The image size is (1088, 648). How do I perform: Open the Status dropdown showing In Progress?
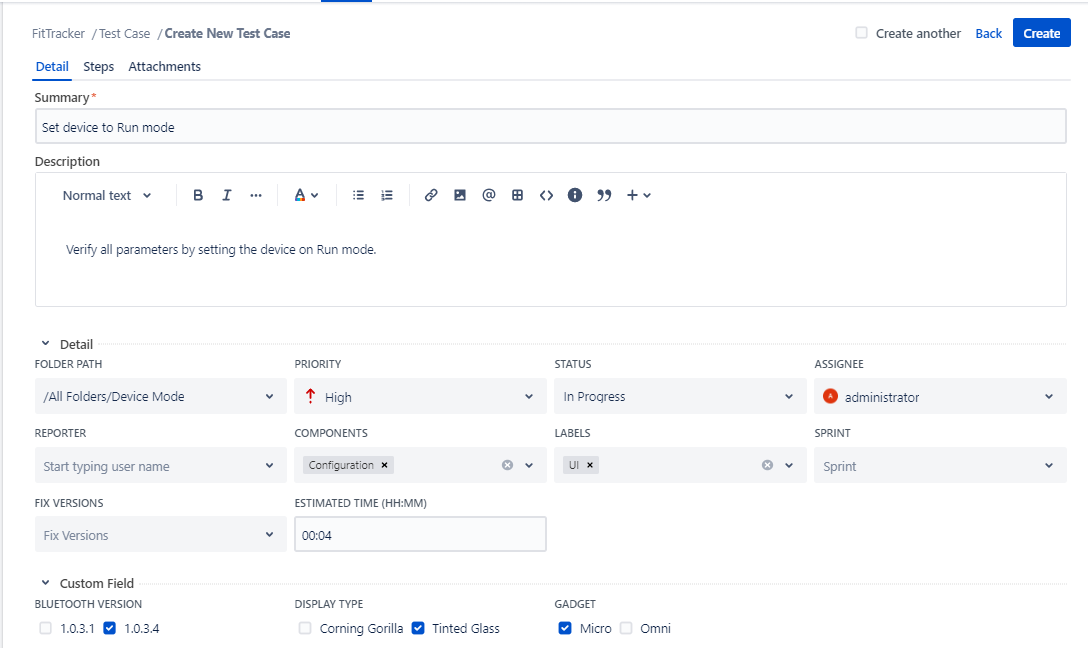(680, 396)
